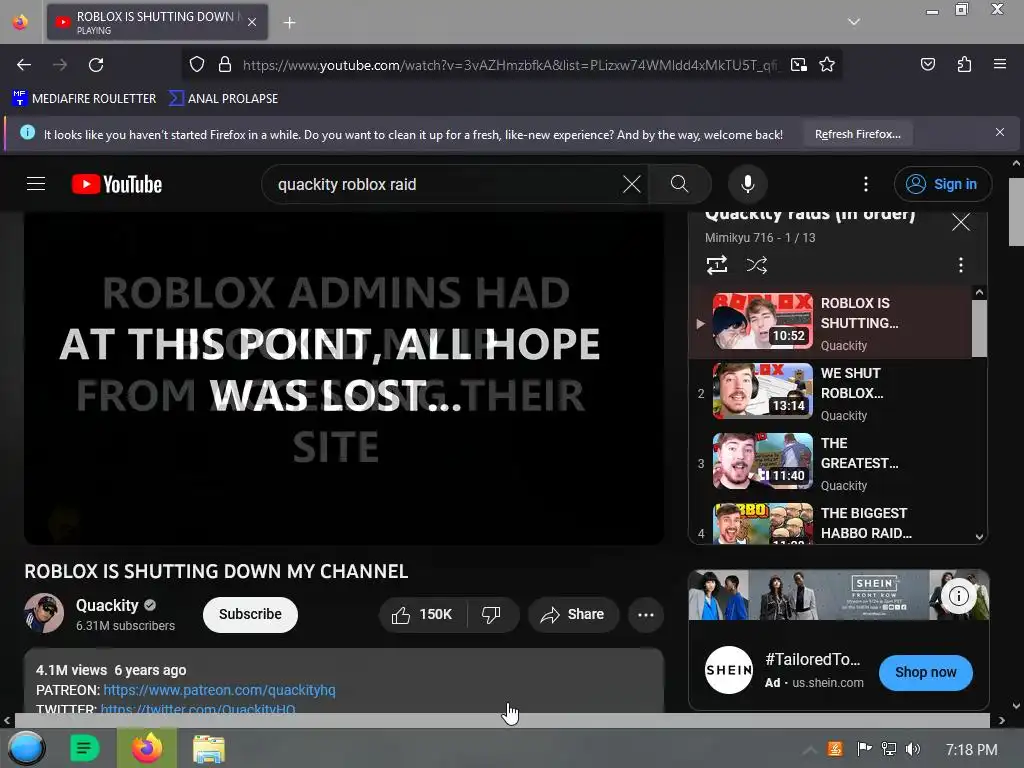
Task: Open Firefox hamburger application menu
Action: (x=999, y=65)
